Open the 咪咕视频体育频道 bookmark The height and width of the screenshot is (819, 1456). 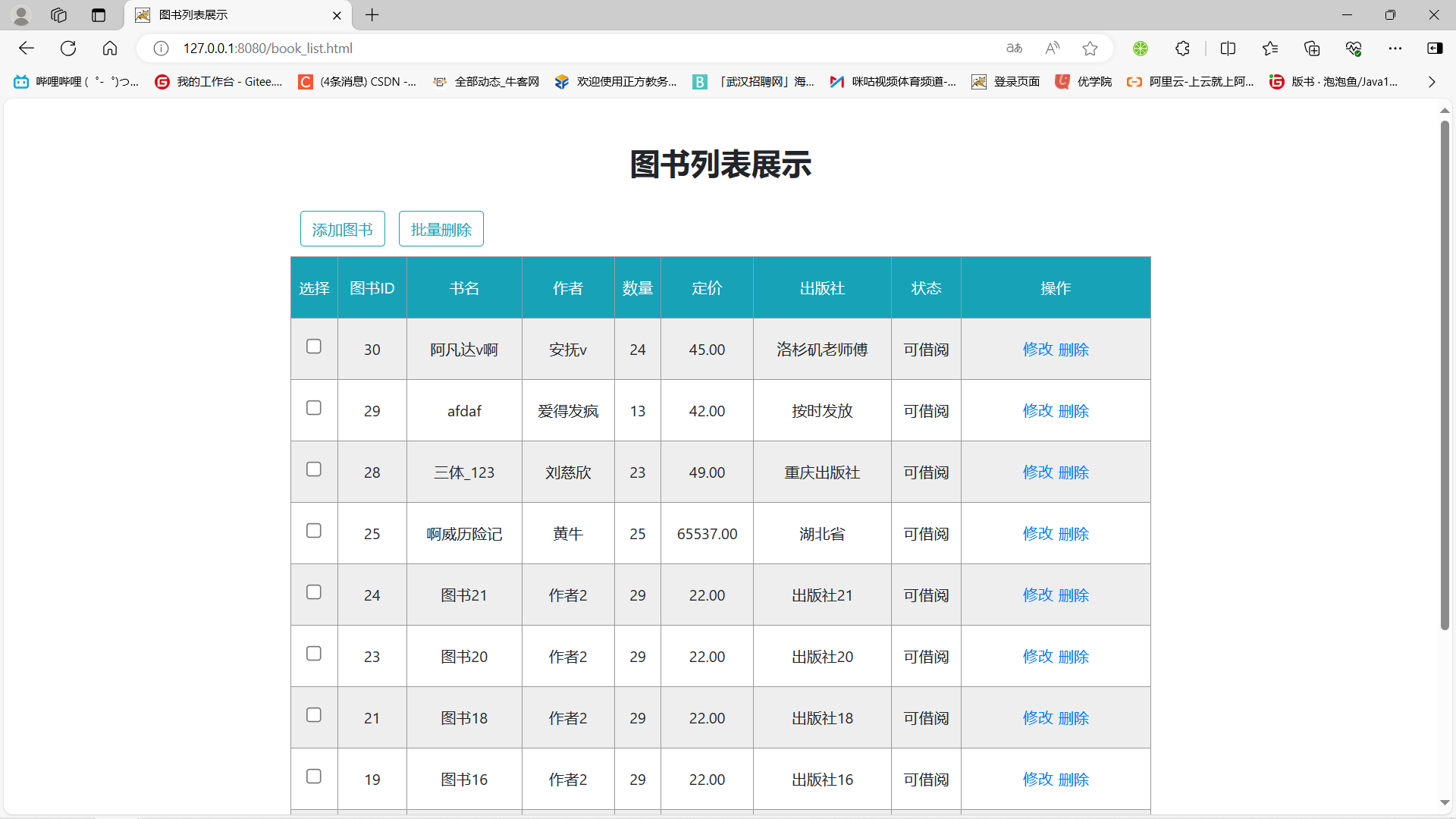pos(893,82)
